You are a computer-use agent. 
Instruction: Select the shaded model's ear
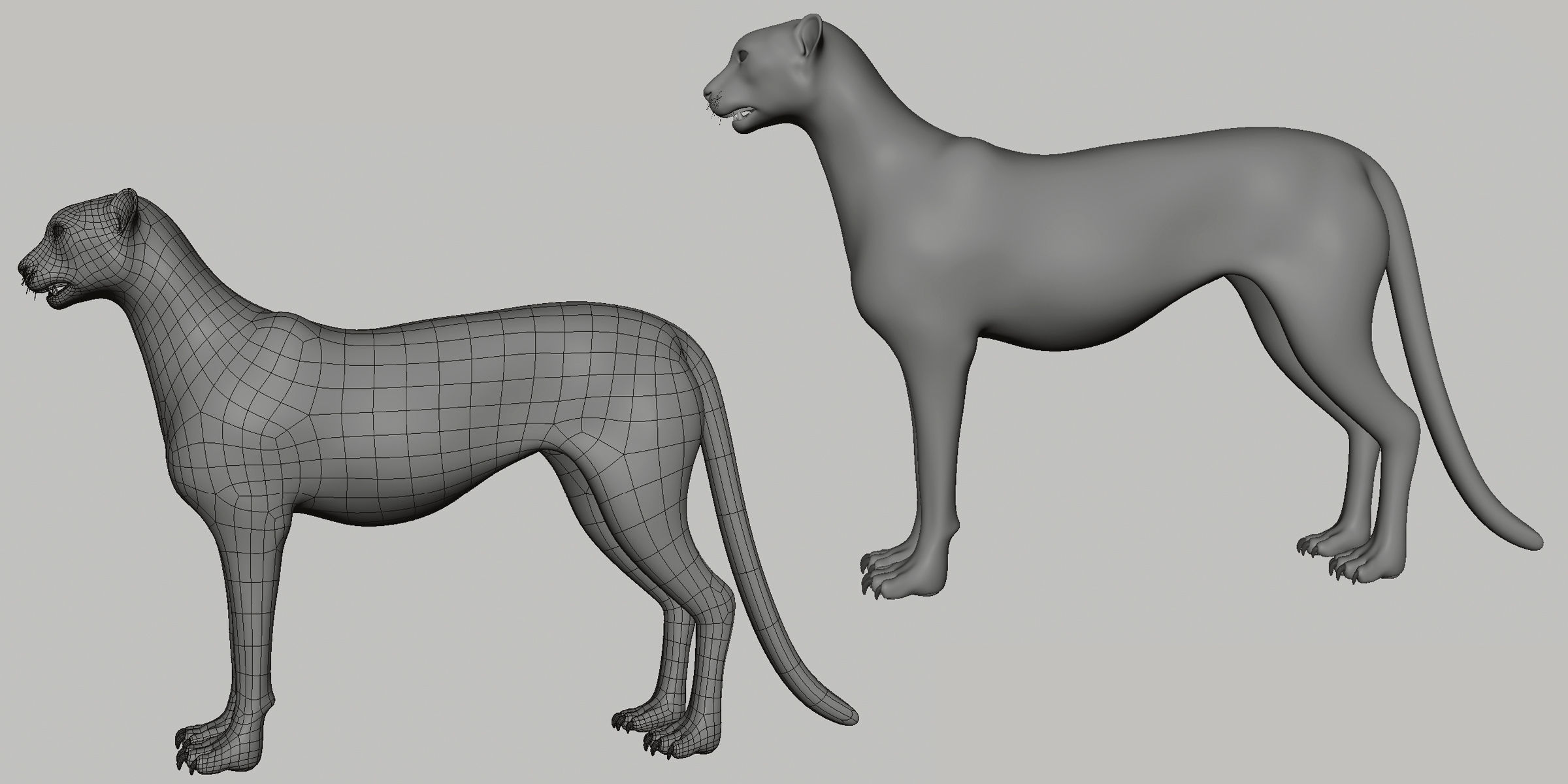point(811,34)
